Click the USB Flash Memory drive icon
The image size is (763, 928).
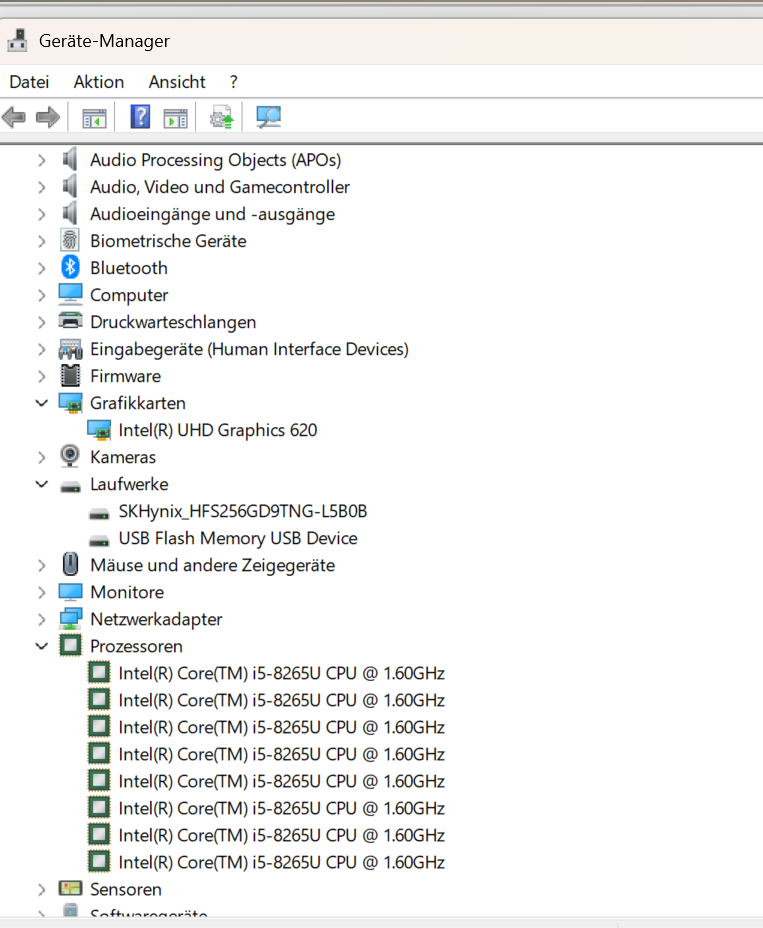99,541
